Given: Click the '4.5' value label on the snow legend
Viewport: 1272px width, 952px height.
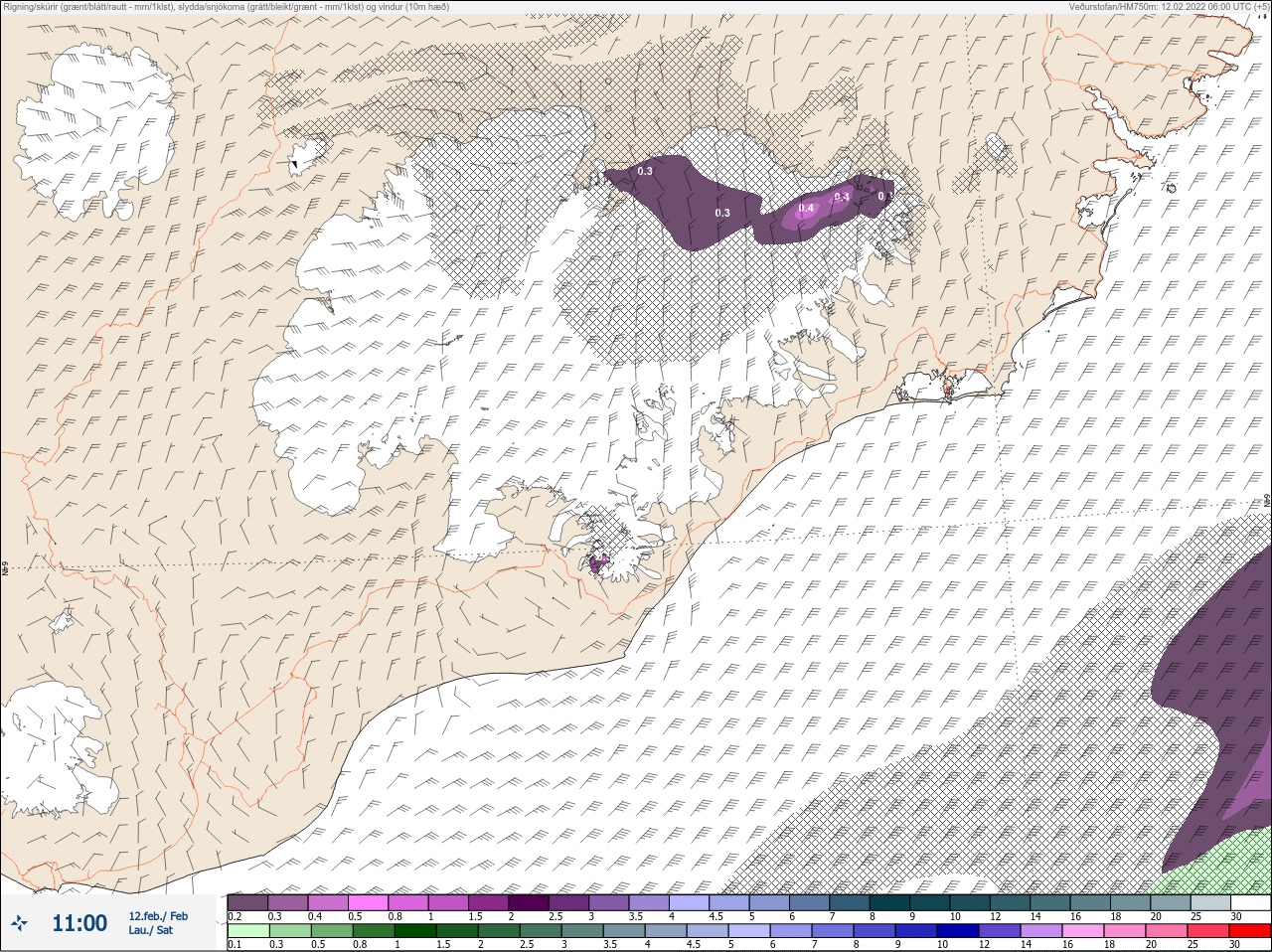Looking at the screenshot, I should (716, 916).
